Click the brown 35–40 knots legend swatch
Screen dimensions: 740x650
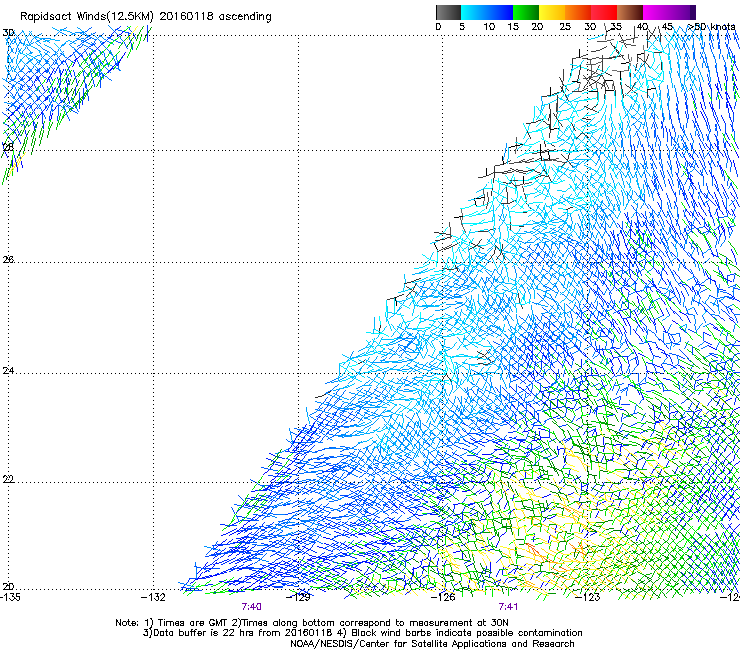click(x=630, y=12)
